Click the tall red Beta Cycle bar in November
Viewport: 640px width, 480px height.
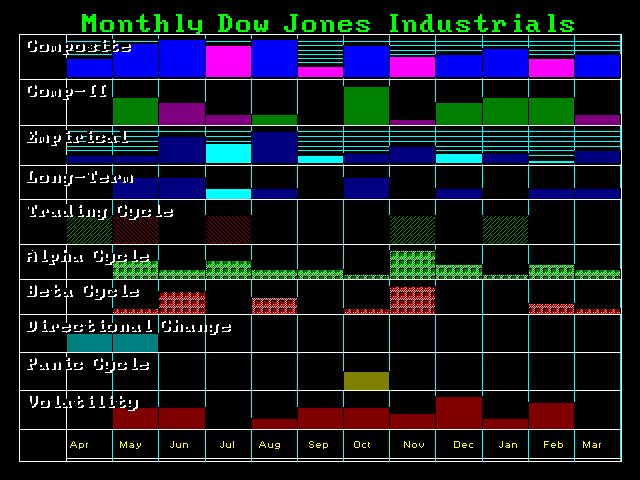[x=412, y=300]
